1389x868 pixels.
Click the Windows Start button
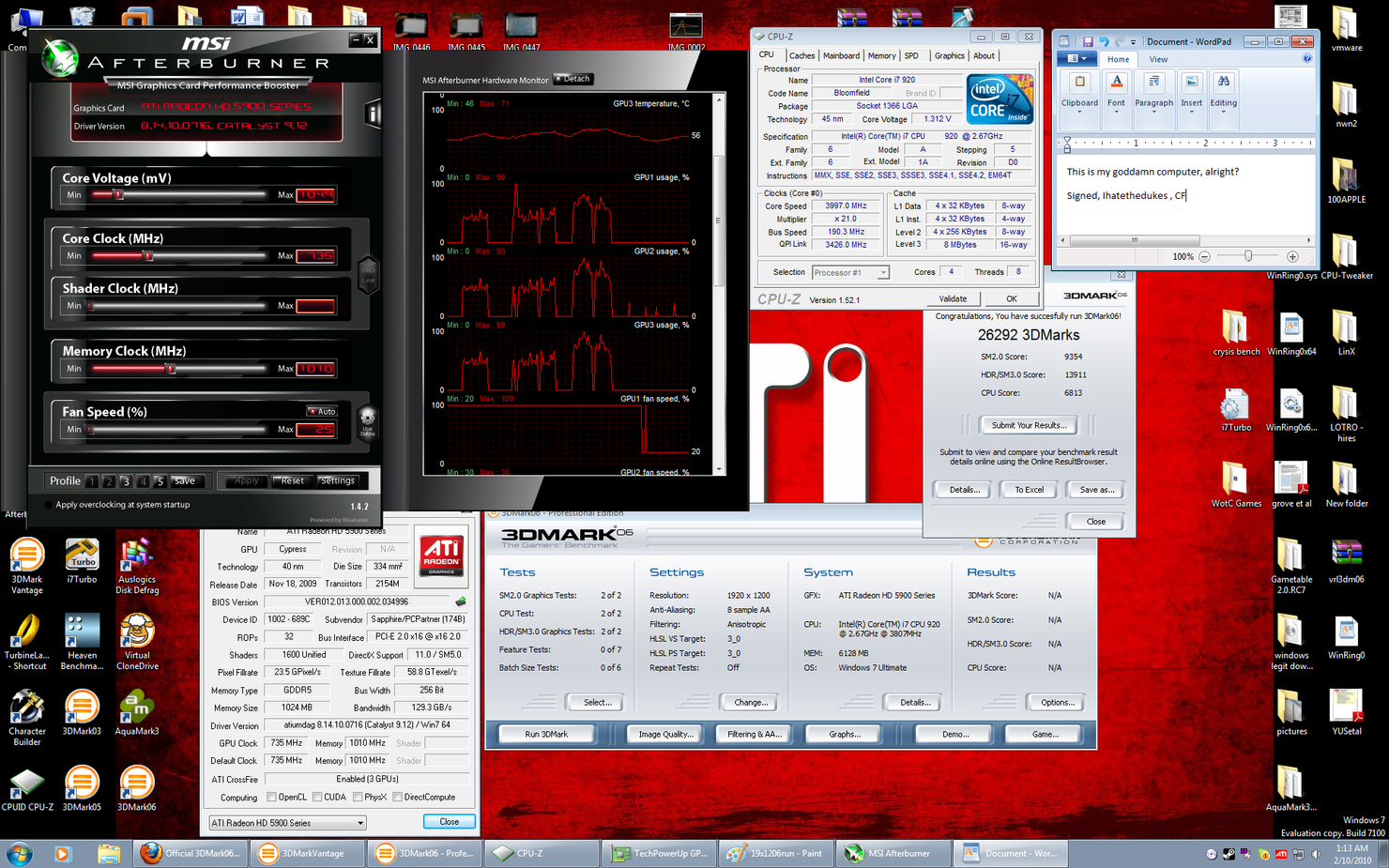[x=19, y=854]
